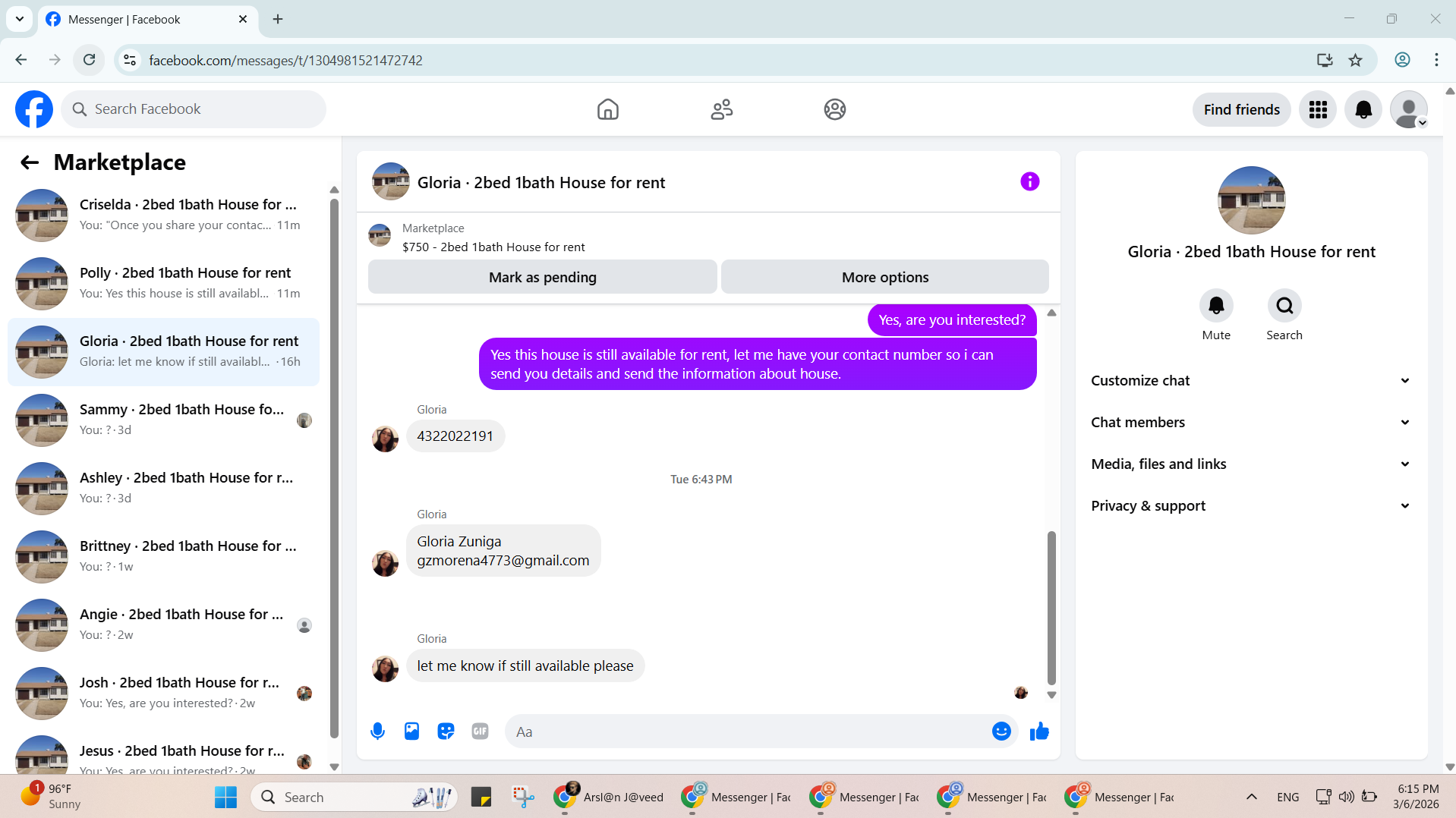The width and height of the screenshot is (1456, 818).
Task: Open the Facebook menu grid icon
Action: point(1318,109)
